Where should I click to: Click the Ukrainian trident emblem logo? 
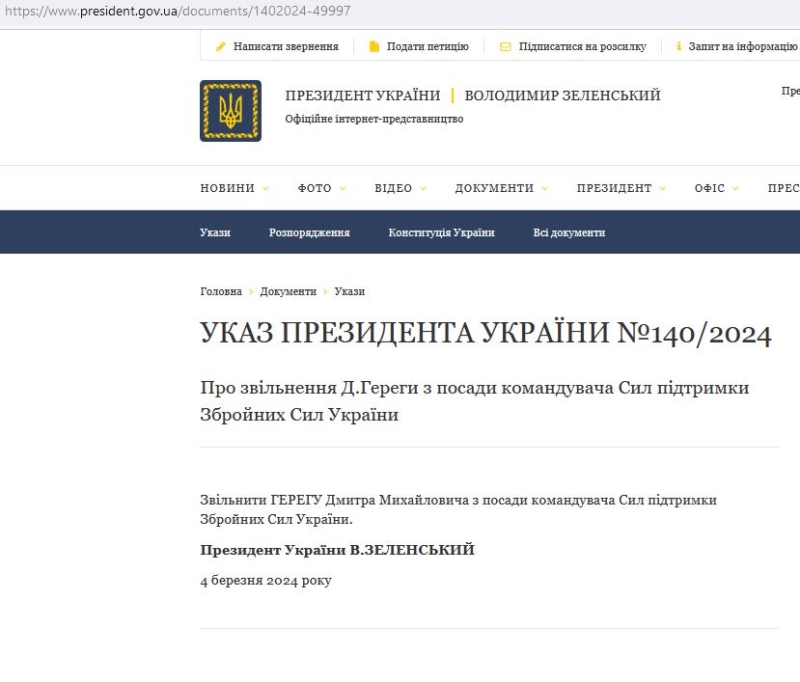pyautogui.click(x=231, y=111)
